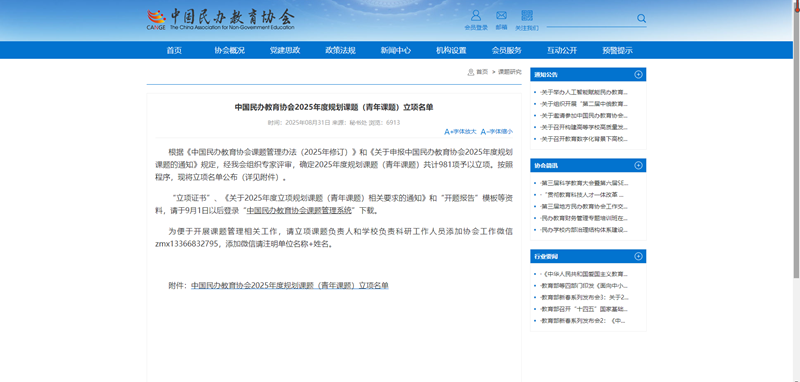
Task: Open news 民办教育财务管理专题培训班
Action: pyautogui.click(x=584, y=218)
